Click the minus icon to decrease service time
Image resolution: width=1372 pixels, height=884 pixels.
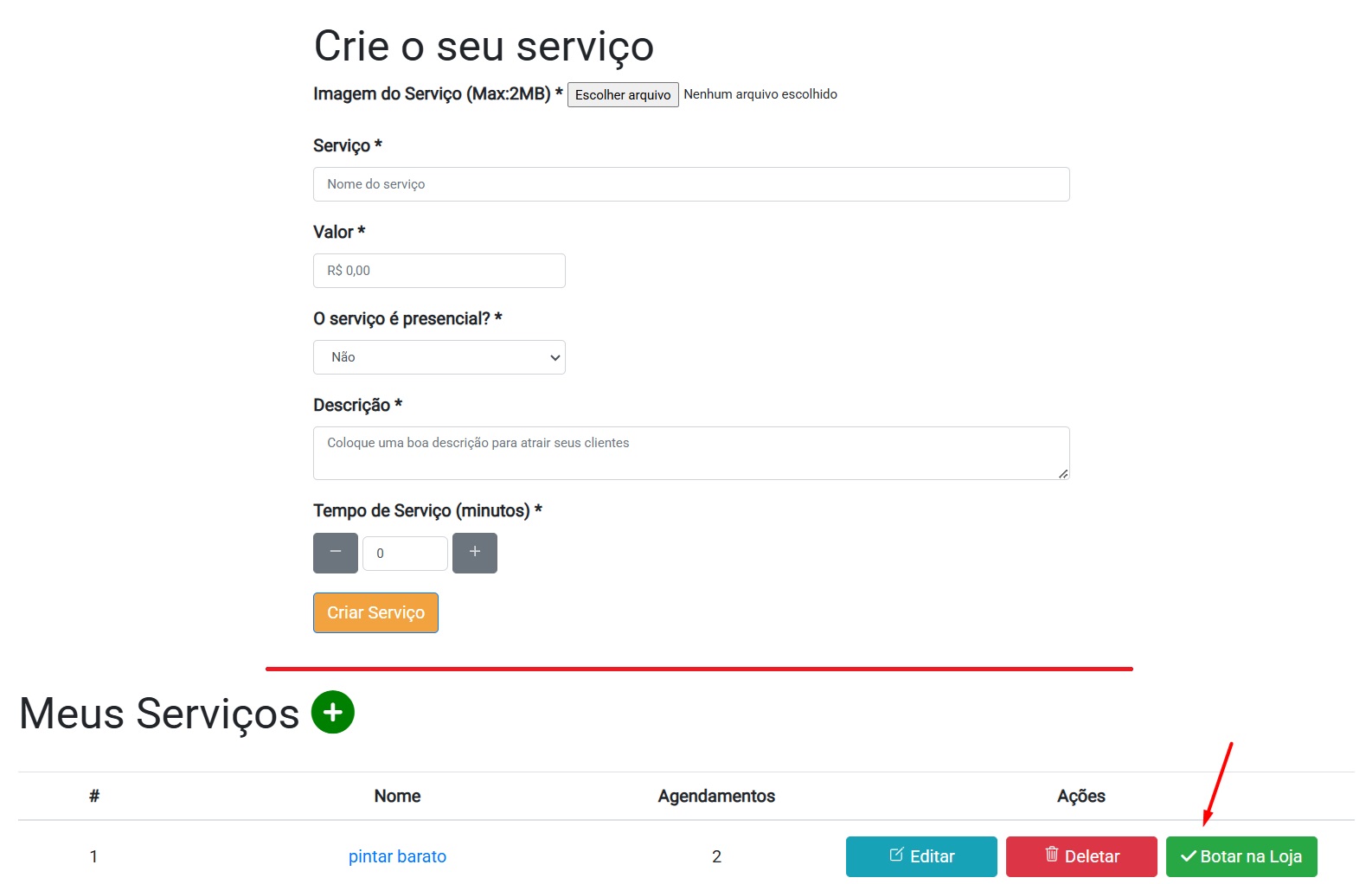click(335, 553)
